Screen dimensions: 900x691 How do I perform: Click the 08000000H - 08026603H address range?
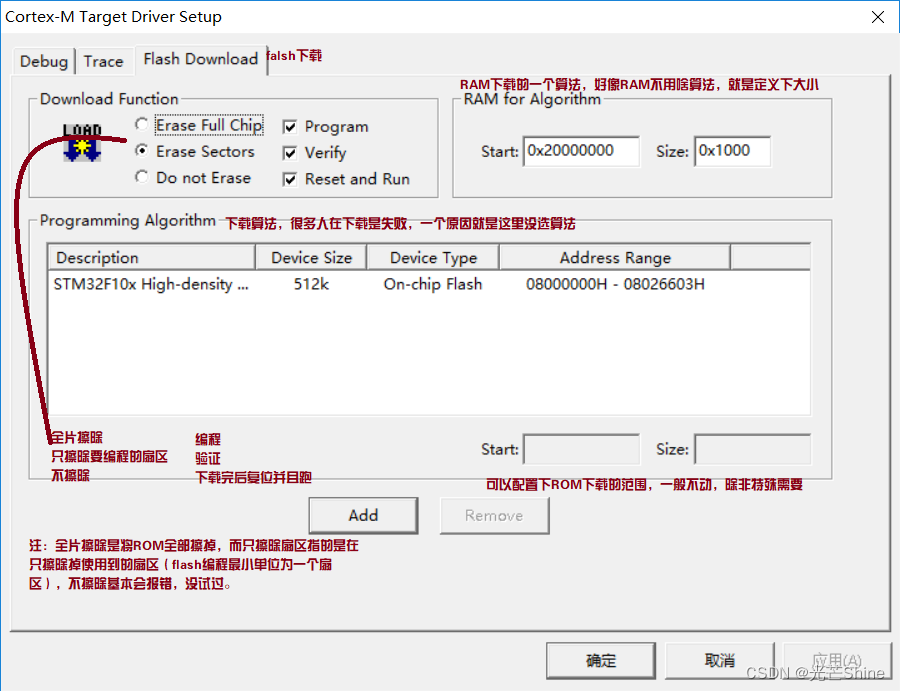[615, 284]
